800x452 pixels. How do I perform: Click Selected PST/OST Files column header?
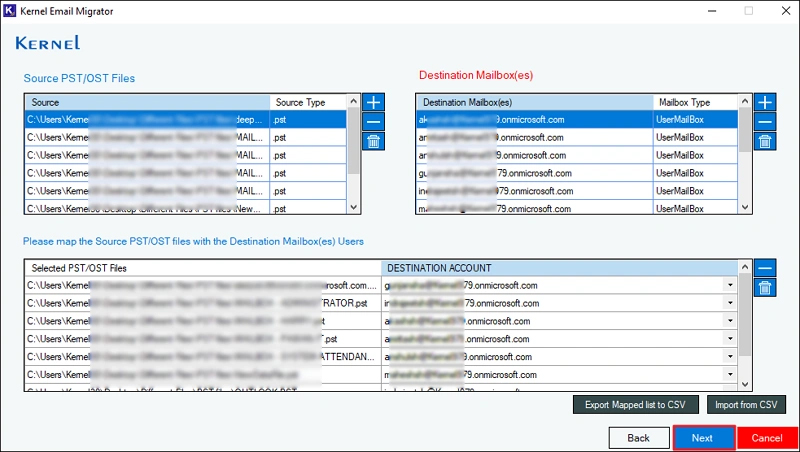tap(203, 268)
